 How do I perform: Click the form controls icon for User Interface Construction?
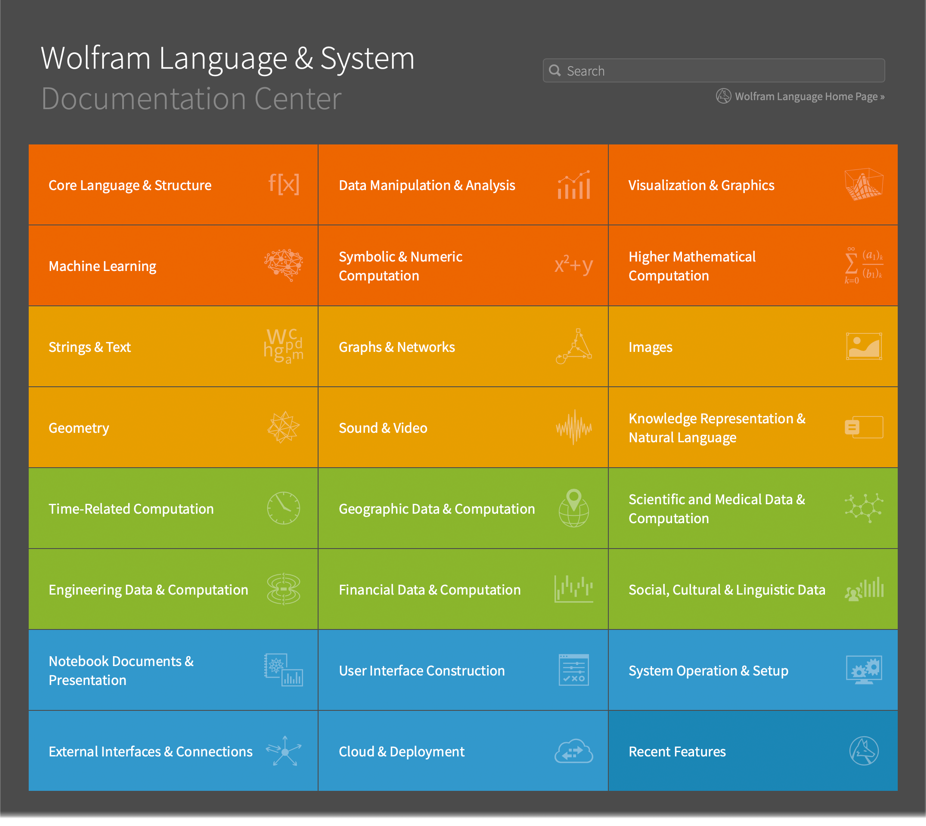tap(574, 670)
